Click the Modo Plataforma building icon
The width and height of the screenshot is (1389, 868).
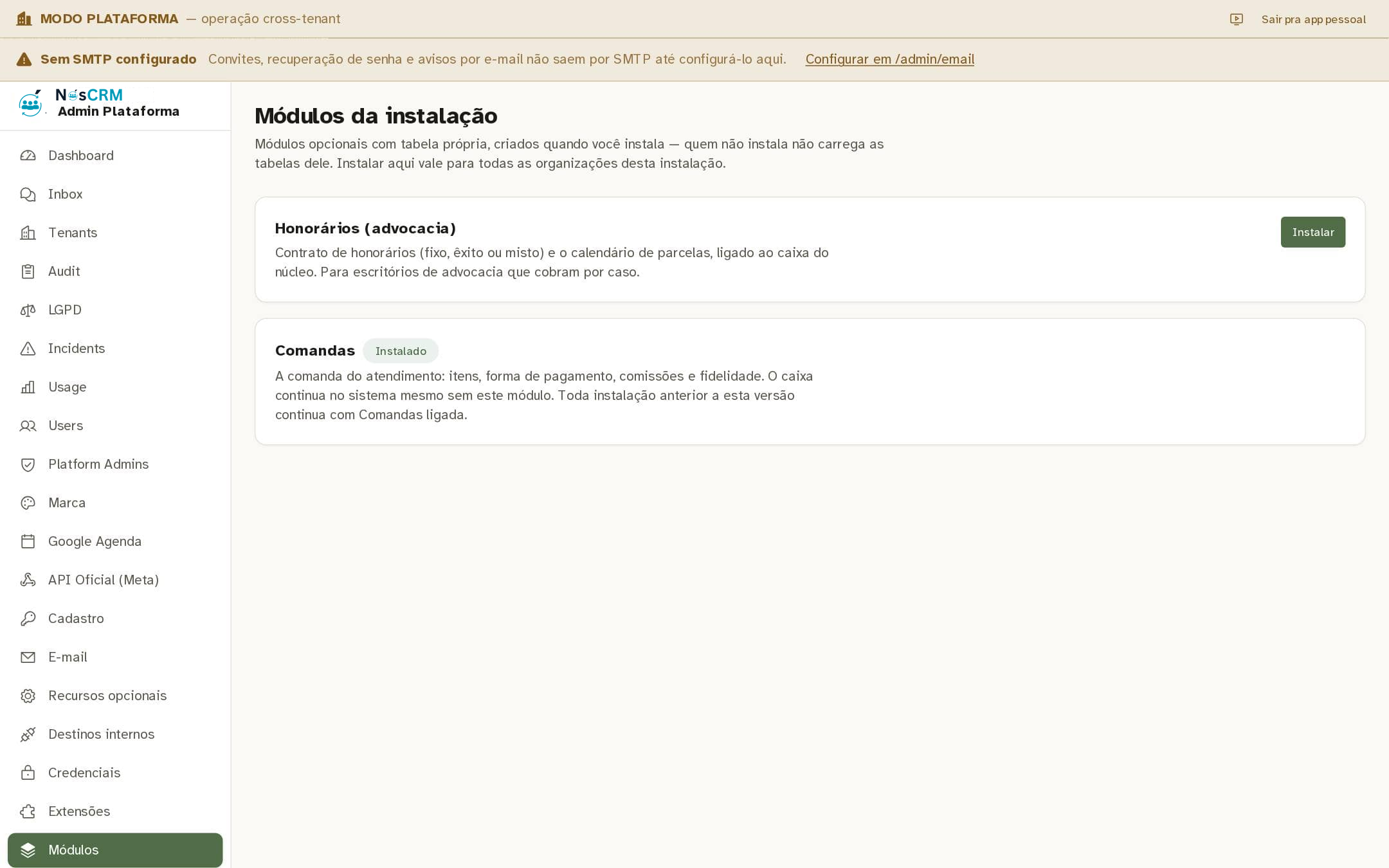click(x=24, y=19)
